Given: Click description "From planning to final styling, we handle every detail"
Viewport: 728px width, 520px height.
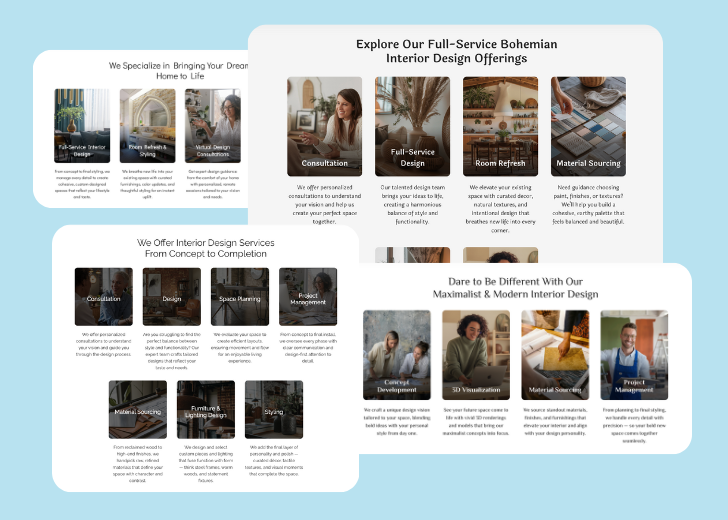Looking at the screenshot, I should (634, 425).
